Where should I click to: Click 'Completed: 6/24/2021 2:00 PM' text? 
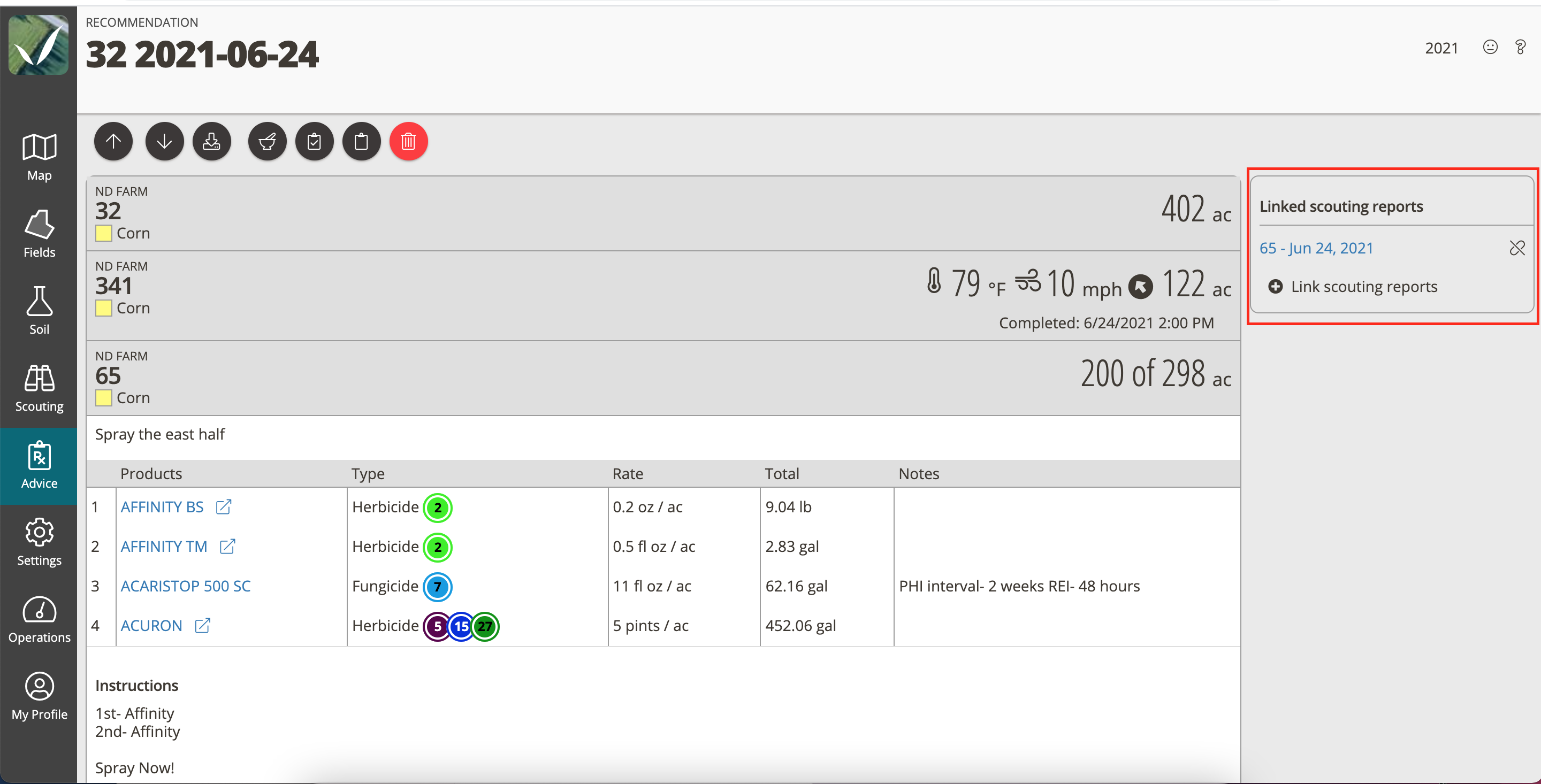coord(1106,323)
